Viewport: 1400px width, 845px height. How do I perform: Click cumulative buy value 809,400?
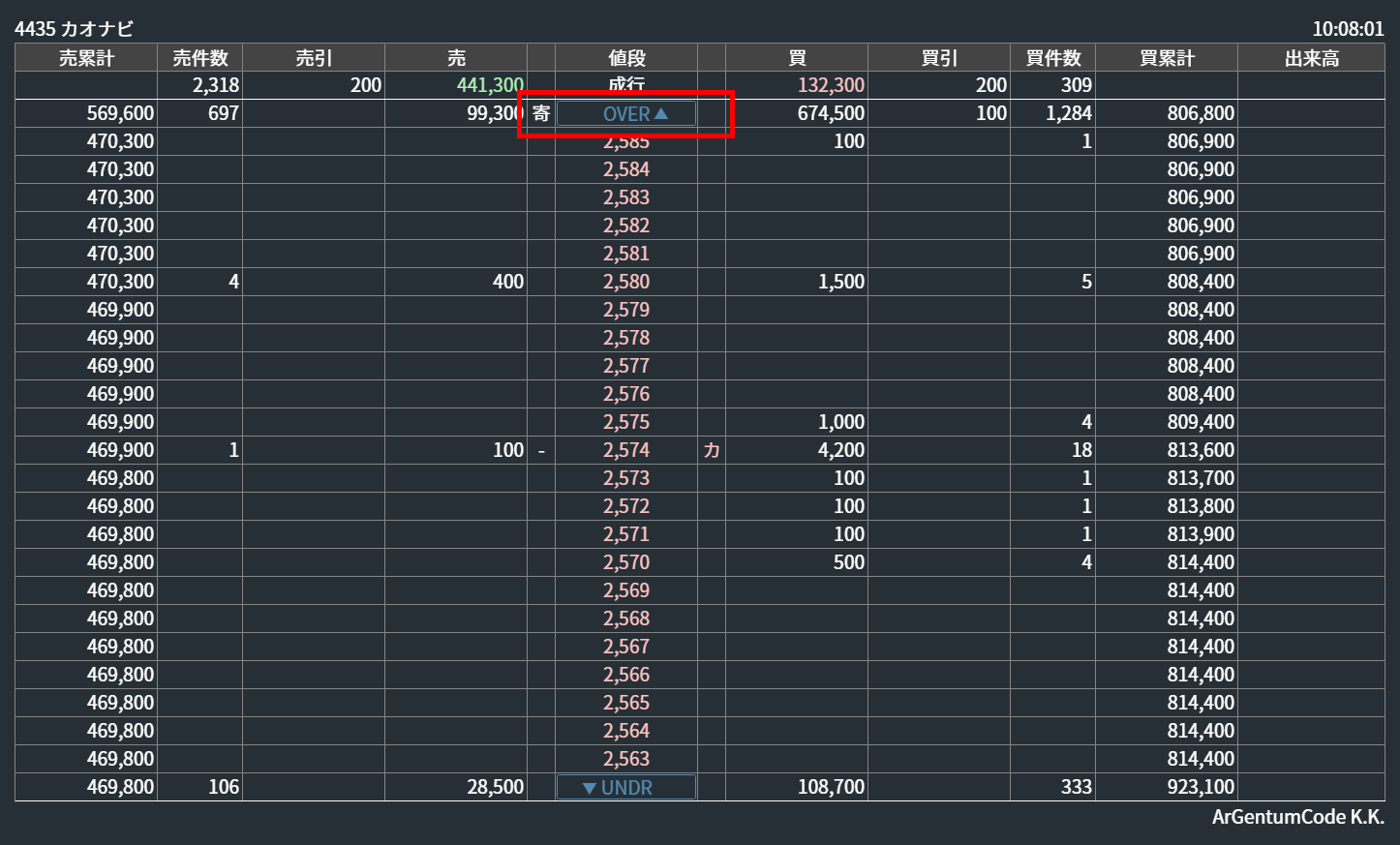[x=1201, y=422]
